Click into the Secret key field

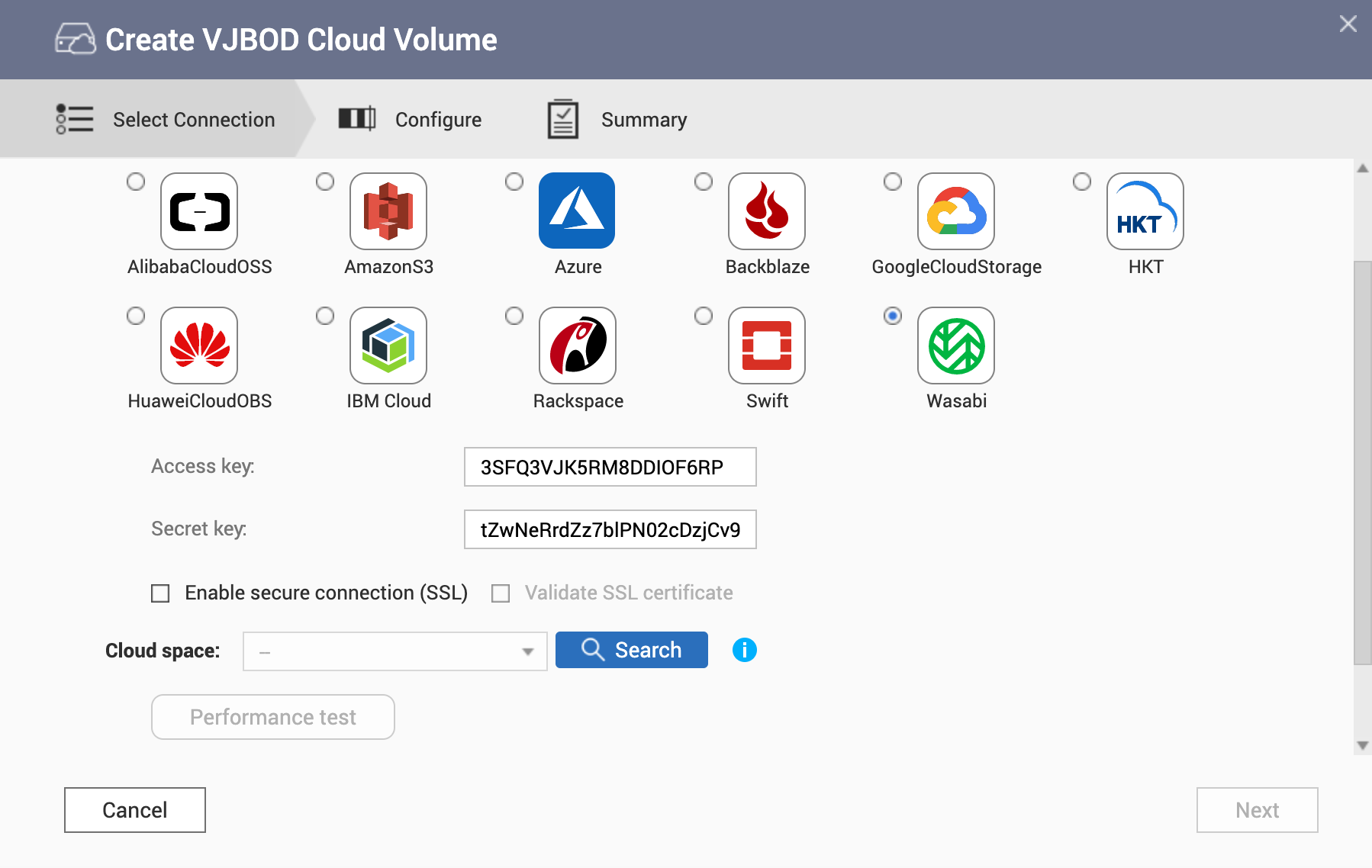click(610, 529)
